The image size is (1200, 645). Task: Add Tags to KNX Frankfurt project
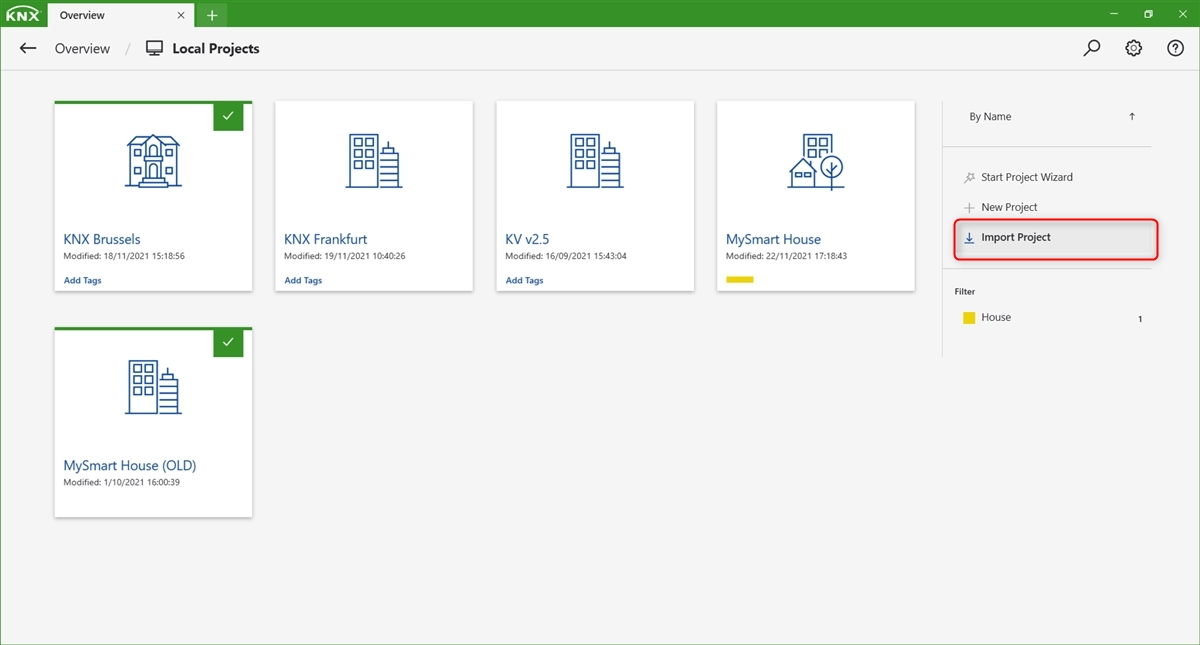click(x=303, y=281)
